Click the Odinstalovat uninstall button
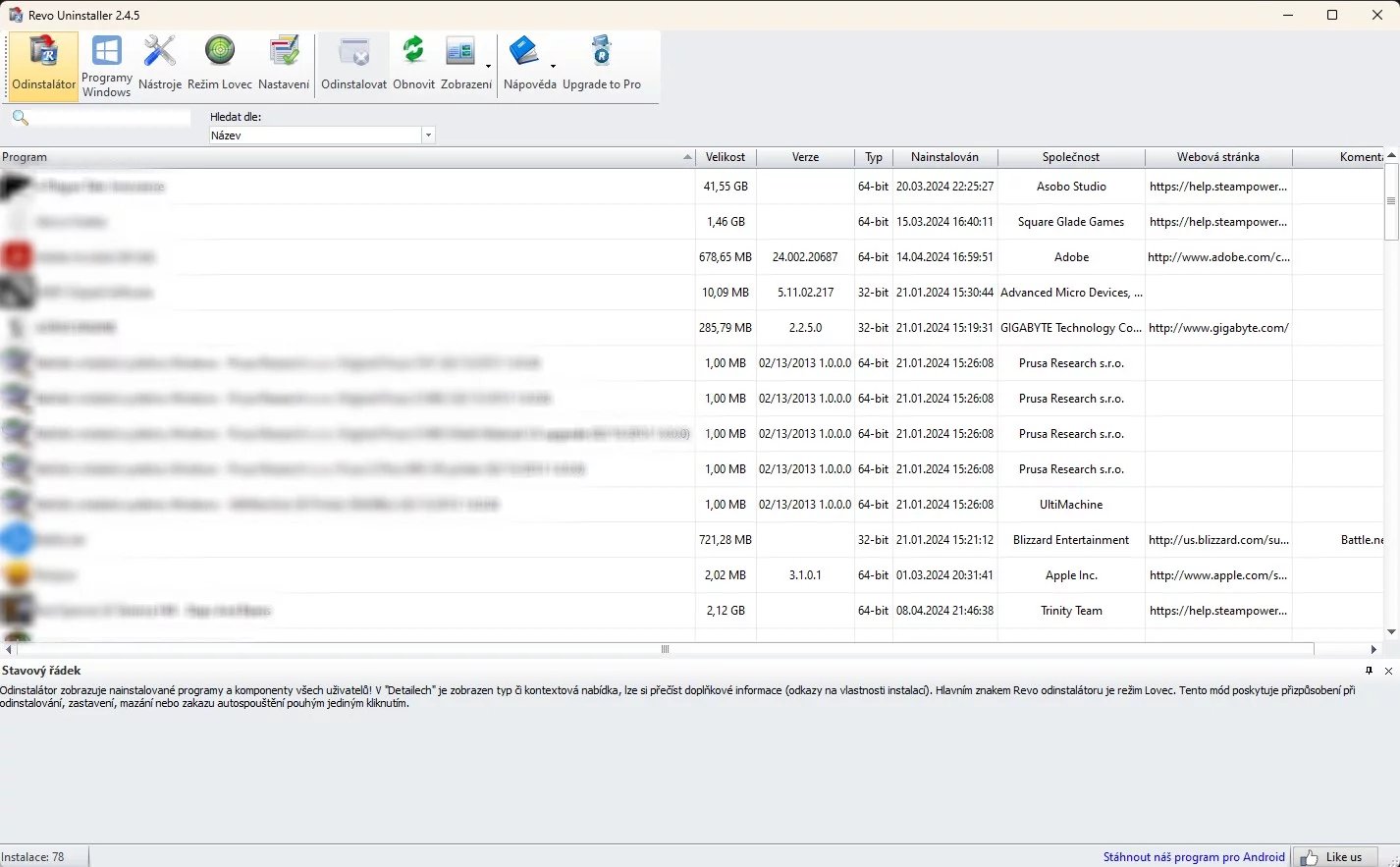 coord(353,66)
